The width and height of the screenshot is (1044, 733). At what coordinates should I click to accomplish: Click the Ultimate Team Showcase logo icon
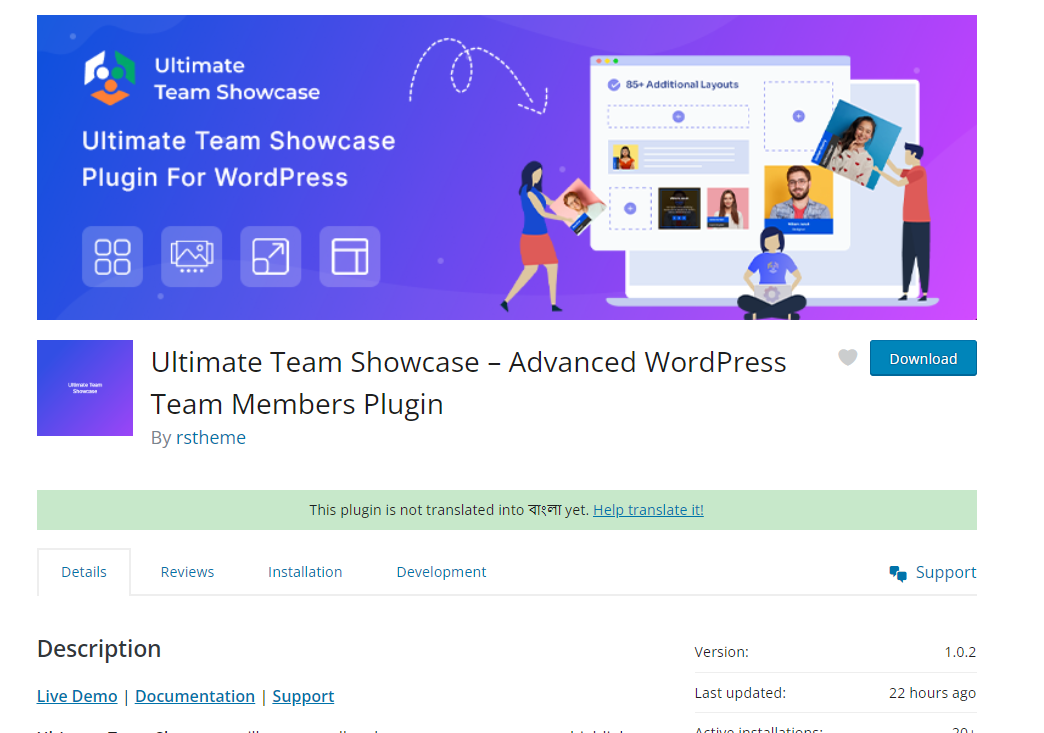click(x=110, y=77)
